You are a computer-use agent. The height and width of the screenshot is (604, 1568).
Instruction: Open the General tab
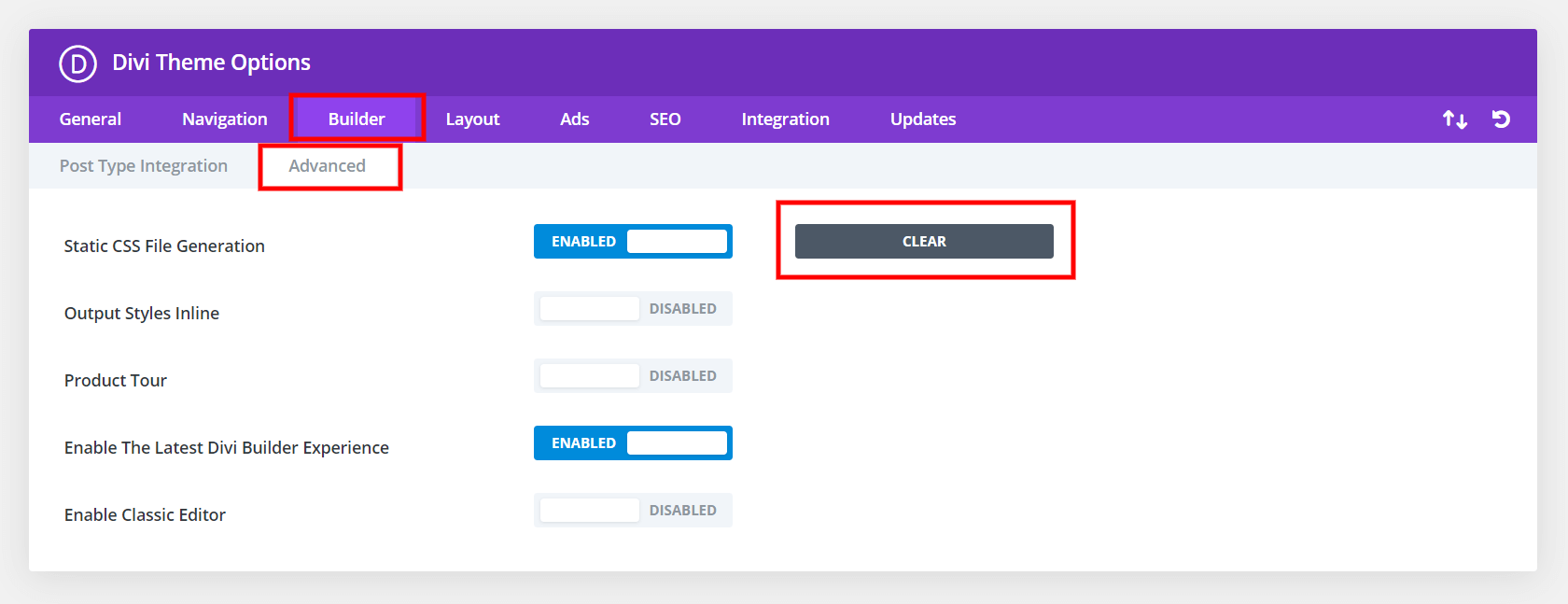pos(91,119)
